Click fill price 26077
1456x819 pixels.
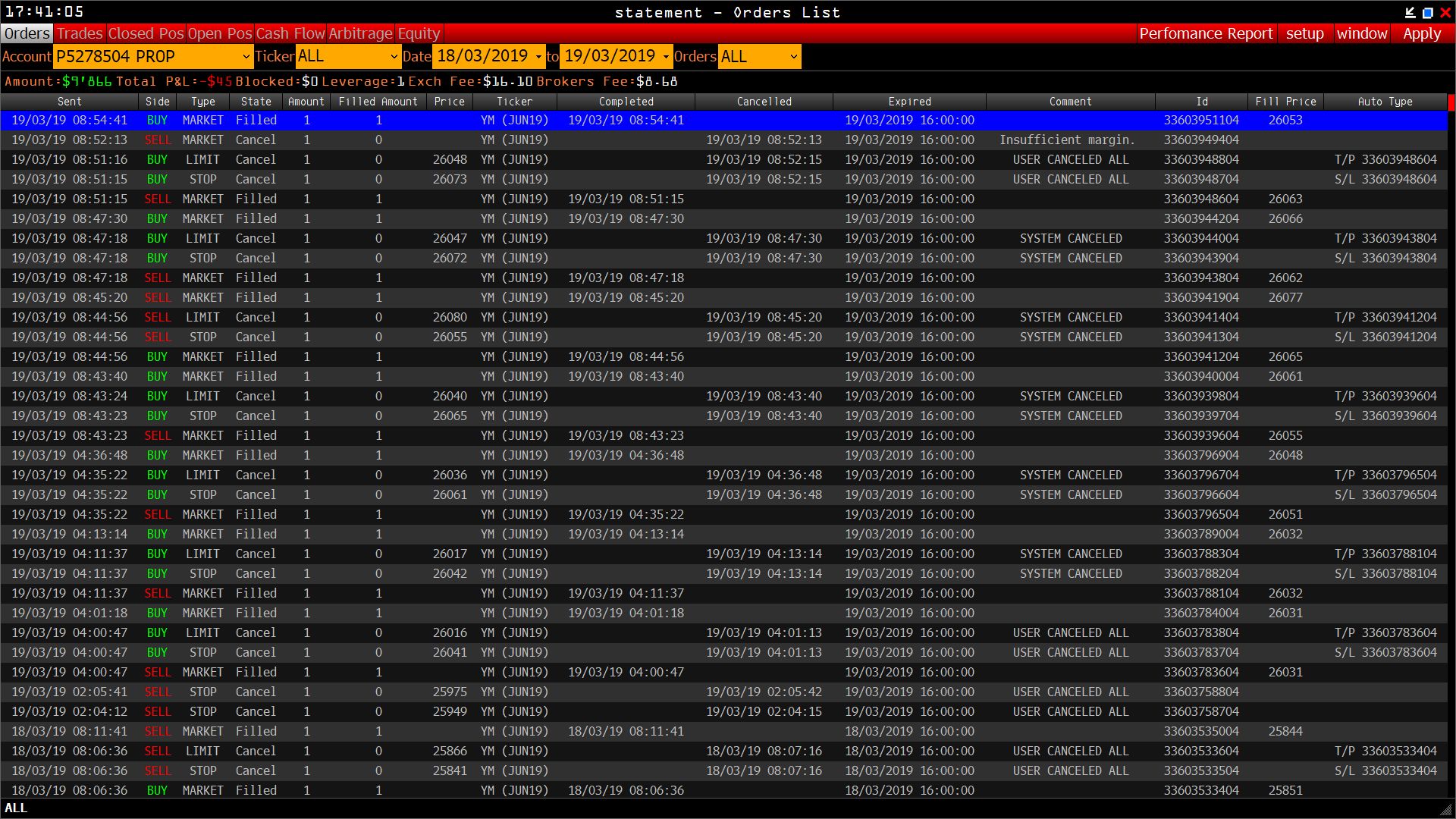click(x=1285, y=297)
